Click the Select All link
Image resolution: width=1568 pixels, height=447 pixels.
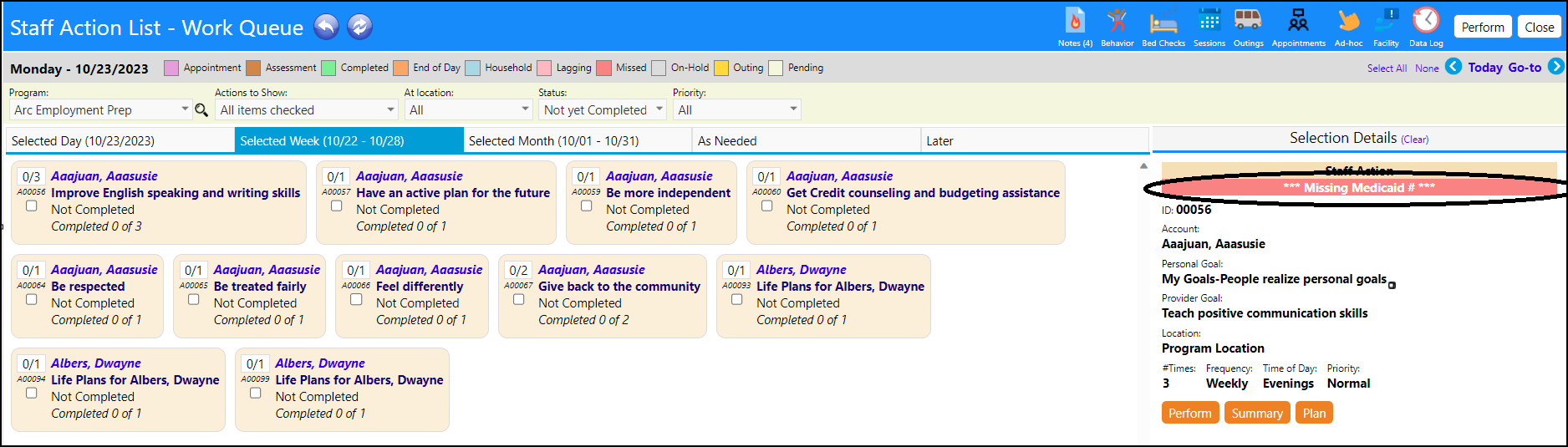(1387, 69)
